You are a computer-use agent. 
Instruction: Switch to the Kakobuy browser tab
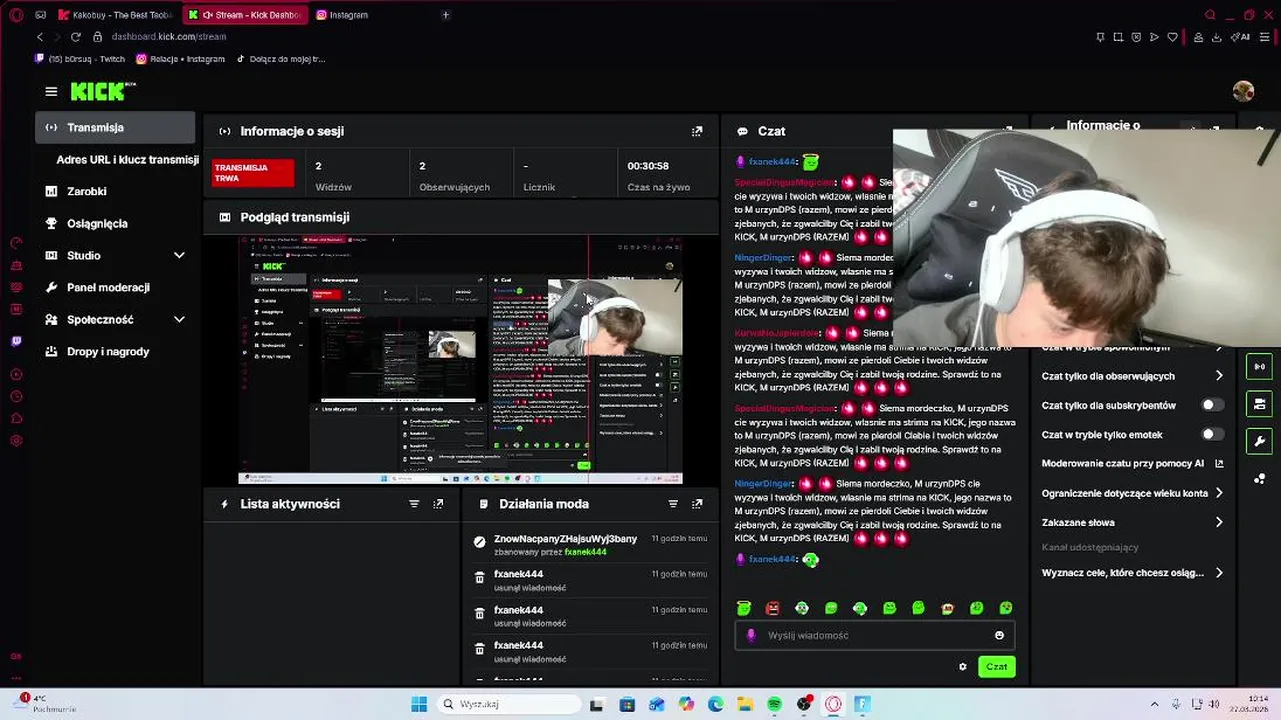116,15
